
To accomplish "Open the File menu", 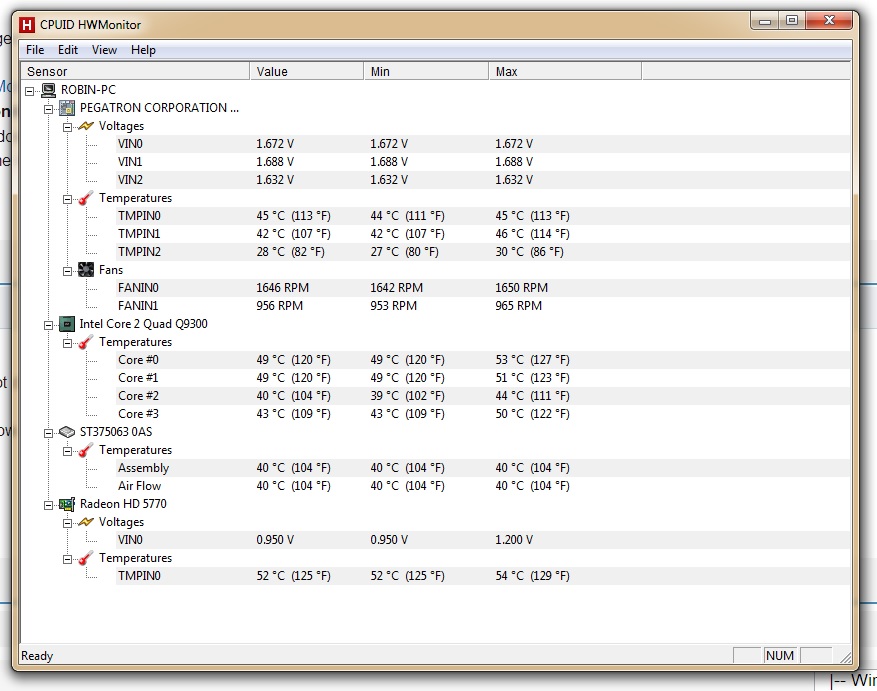I will 35,50.
